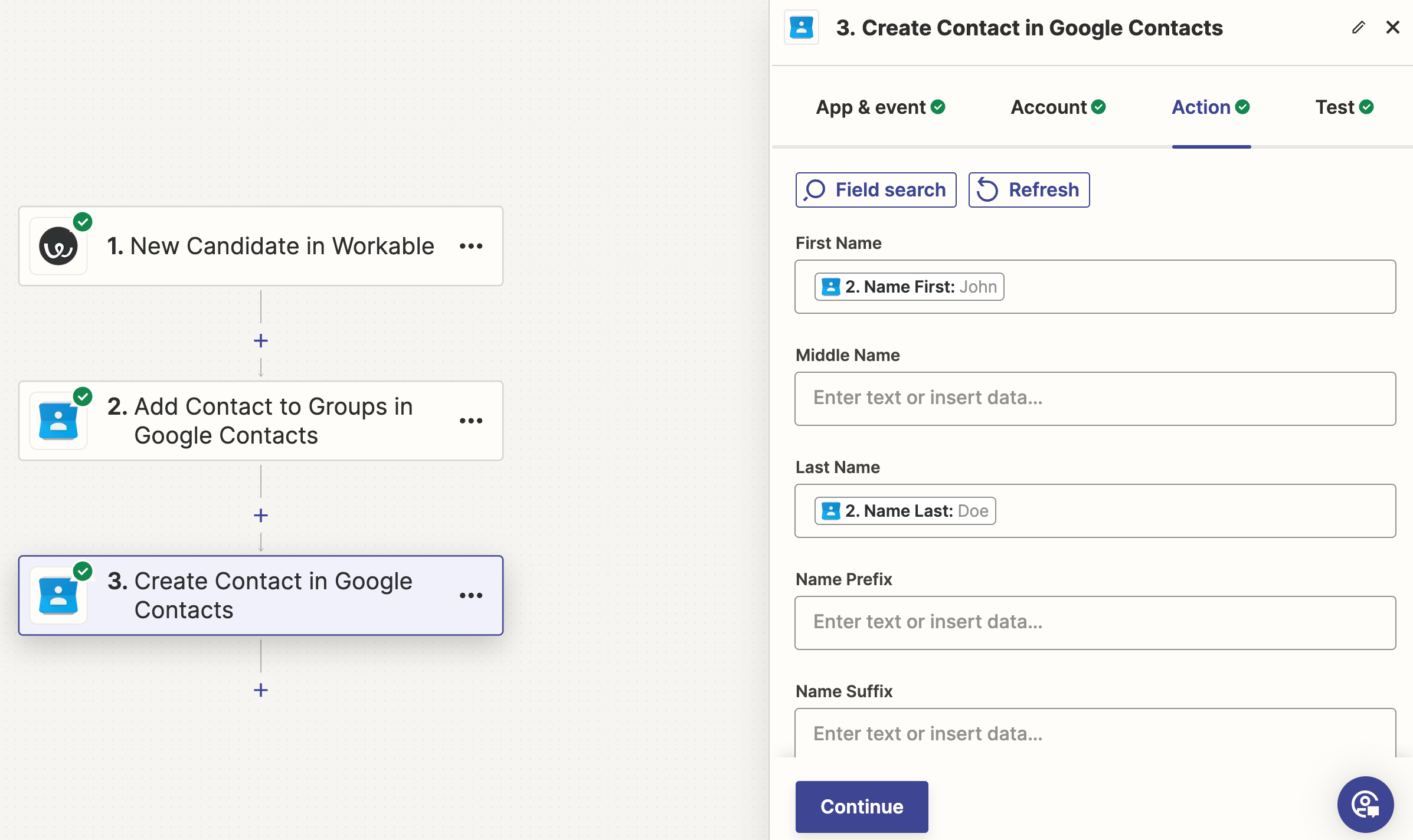Select the Name First: John data pill

(x=909, y=287)
